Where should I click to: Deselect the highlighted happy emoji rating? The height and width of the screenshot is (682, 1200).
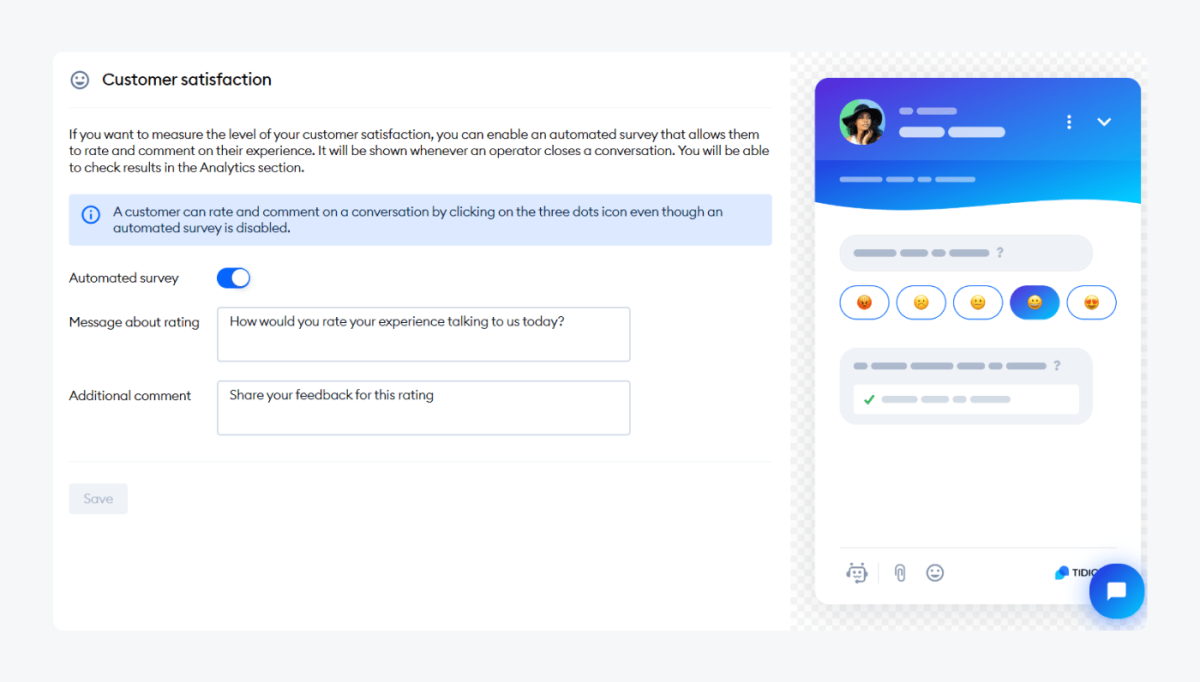tap(1034, 302)
